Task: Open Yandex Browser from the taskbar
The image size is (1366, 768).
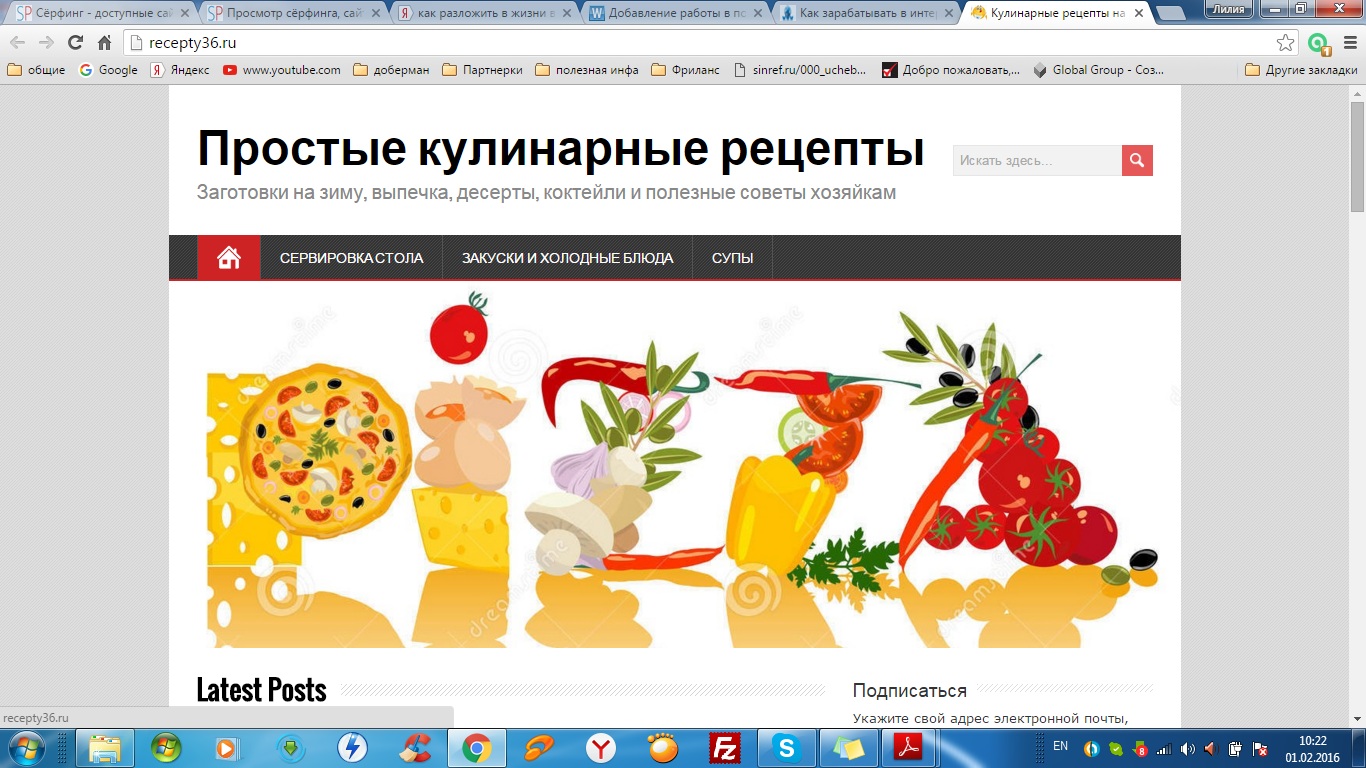Action: [x=600, y=747]
